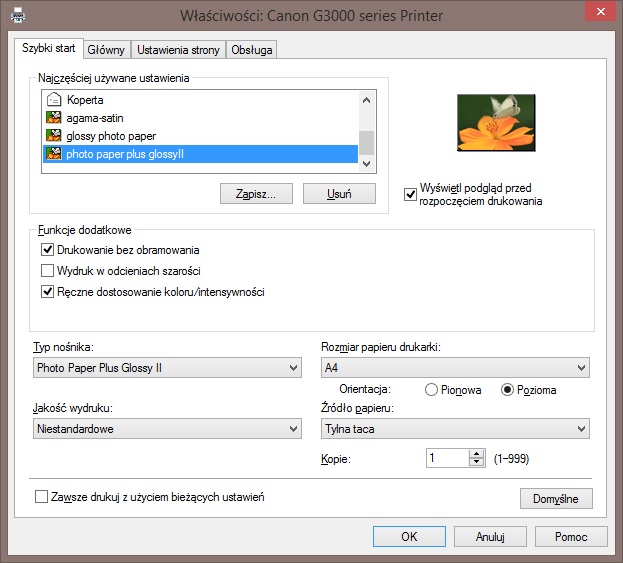
Task: Enable Wydruk w odcieniach szarości
Action: click(48, 271)
